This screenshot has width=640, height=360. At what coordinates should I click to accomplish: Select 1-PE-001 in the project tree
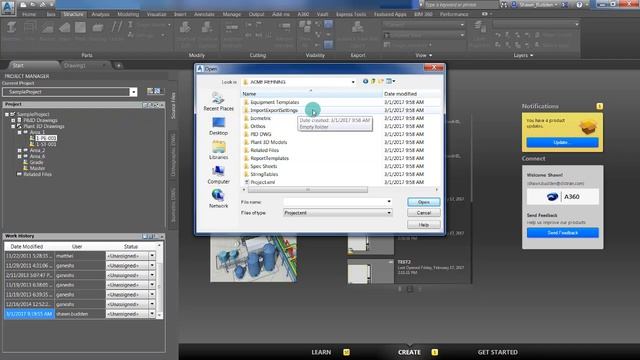tap(46, 138)
